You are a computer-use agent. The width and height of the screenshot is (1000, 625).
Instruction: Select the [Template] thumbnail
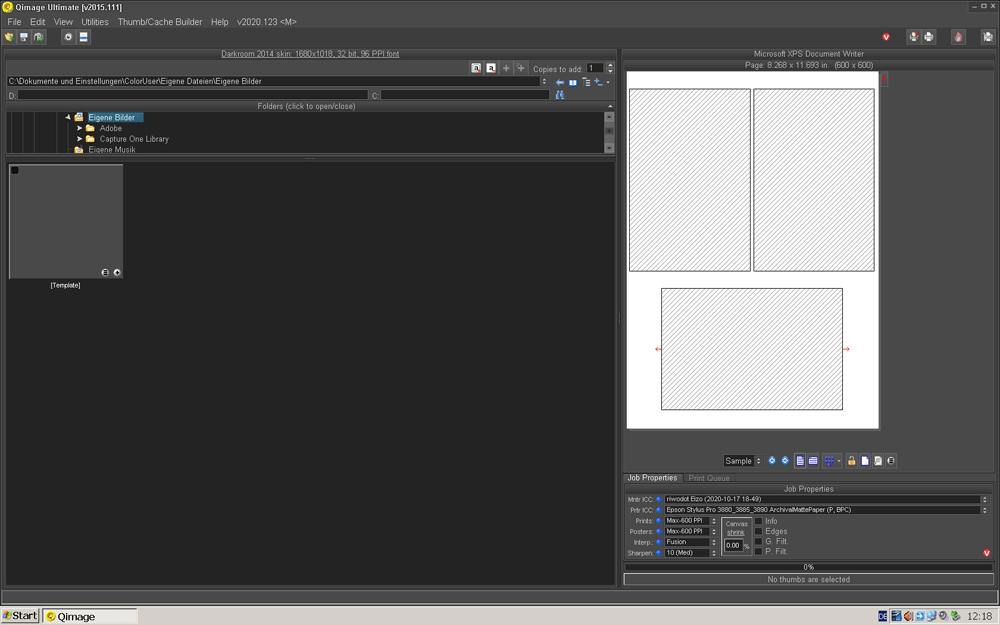pos(66,222)
